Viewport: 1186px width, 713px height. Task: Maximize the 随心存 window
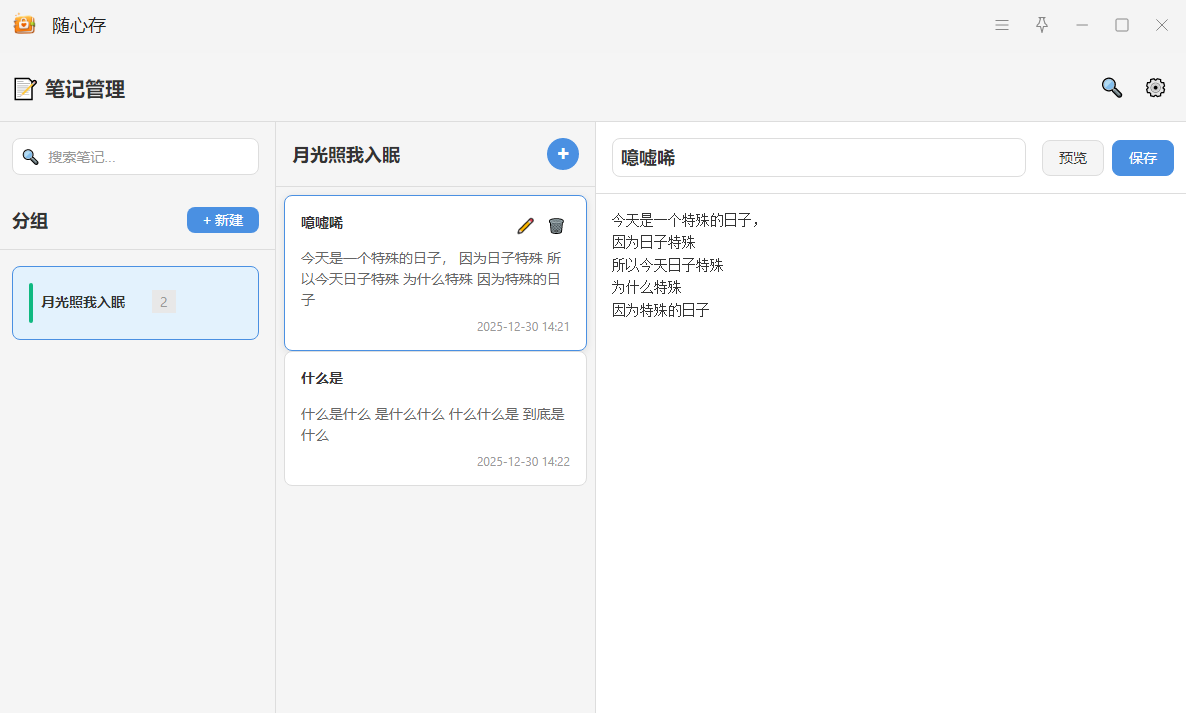1122,25
